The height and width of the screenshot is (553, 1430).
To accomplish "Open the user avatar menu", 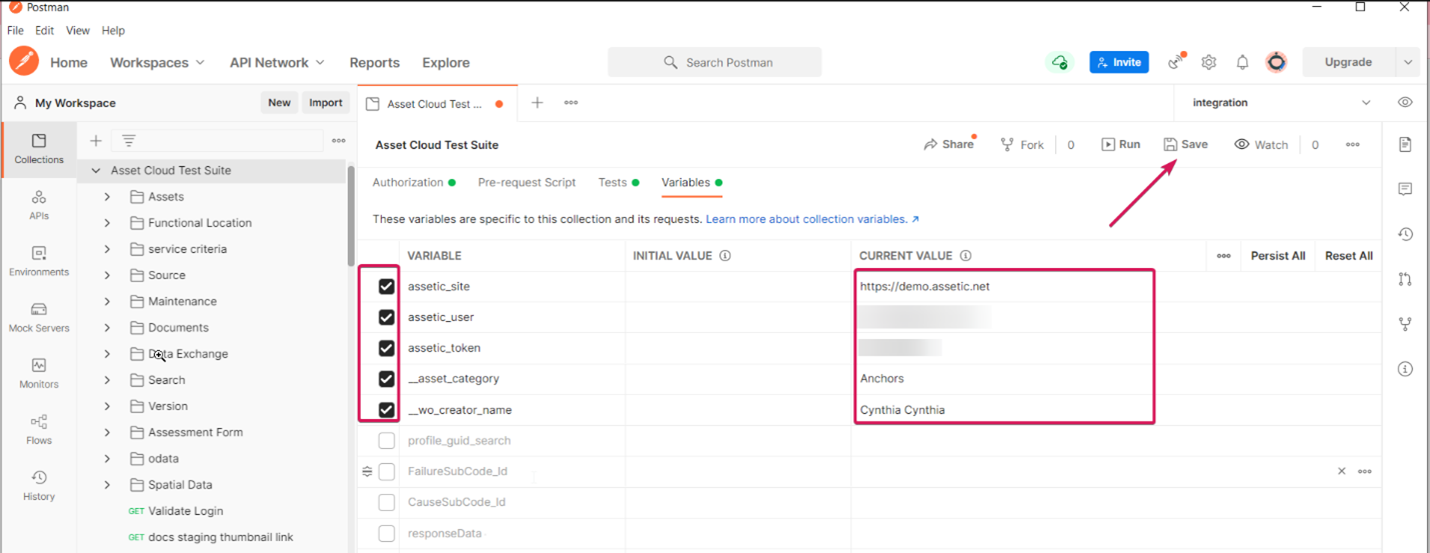I will coord(1276,62).
